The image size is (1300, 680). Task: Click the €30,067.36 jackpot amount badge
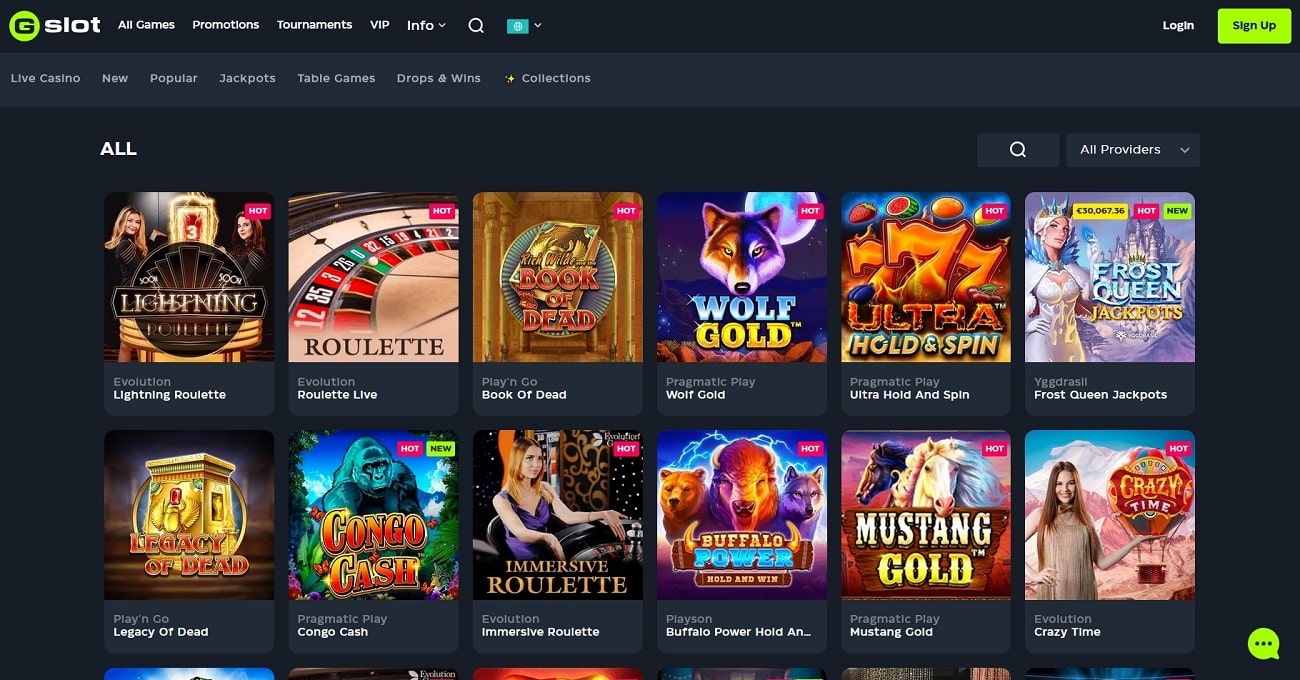1100,211
